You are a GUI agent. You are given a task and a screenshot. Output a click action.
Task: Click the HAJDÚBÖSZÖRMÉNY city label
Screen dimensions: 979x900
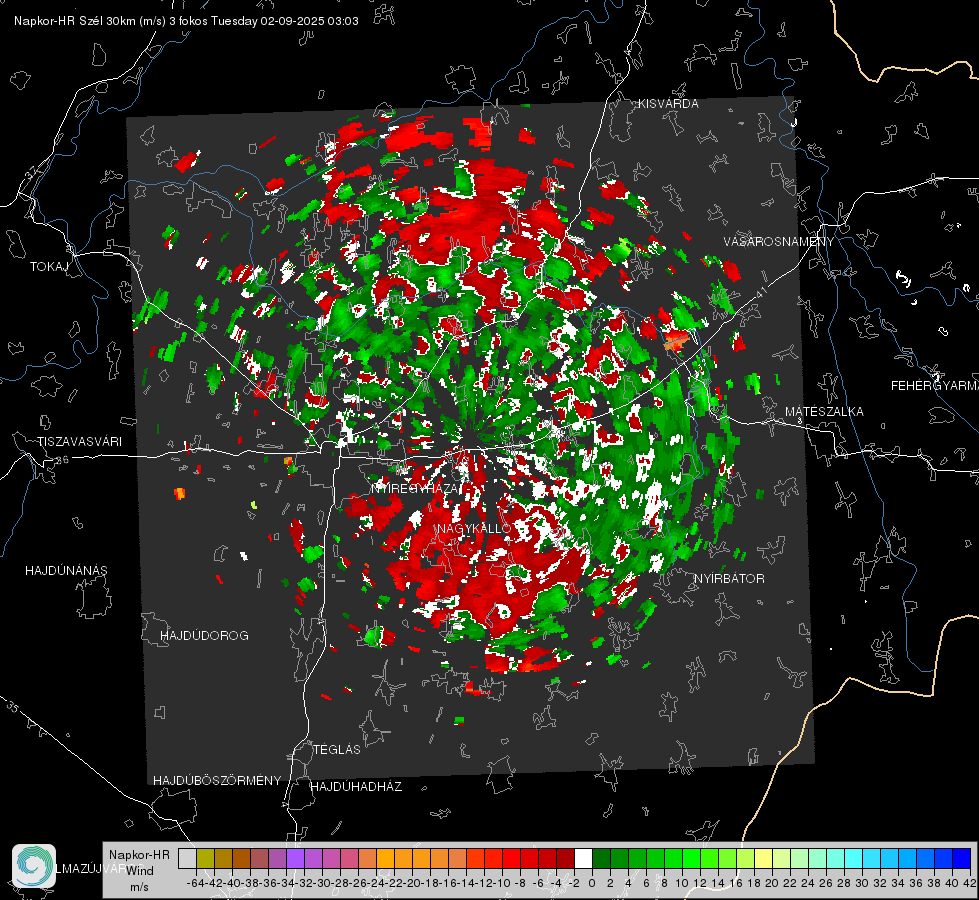[x=217, y=781]
